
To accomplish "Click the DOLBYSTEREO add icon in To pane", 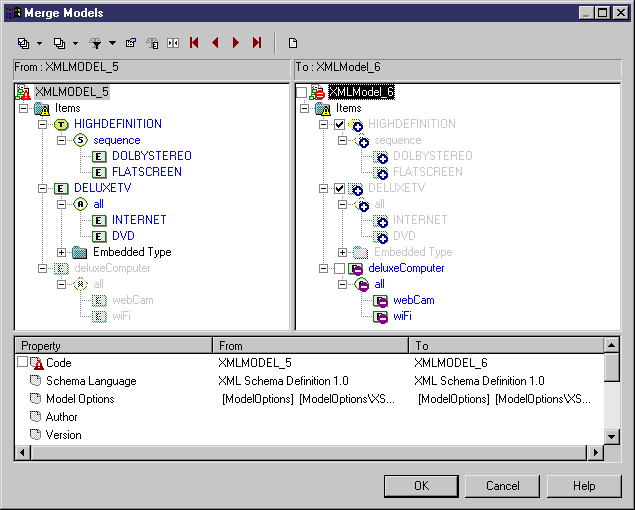I will [x=380, y=157].
